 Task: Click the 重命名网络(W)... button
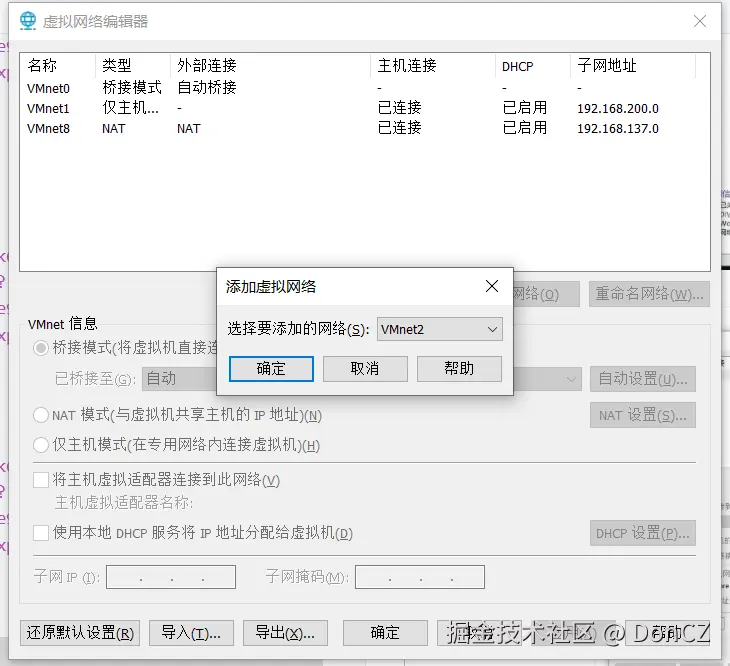pyautogui.click(x=649, y=294)
